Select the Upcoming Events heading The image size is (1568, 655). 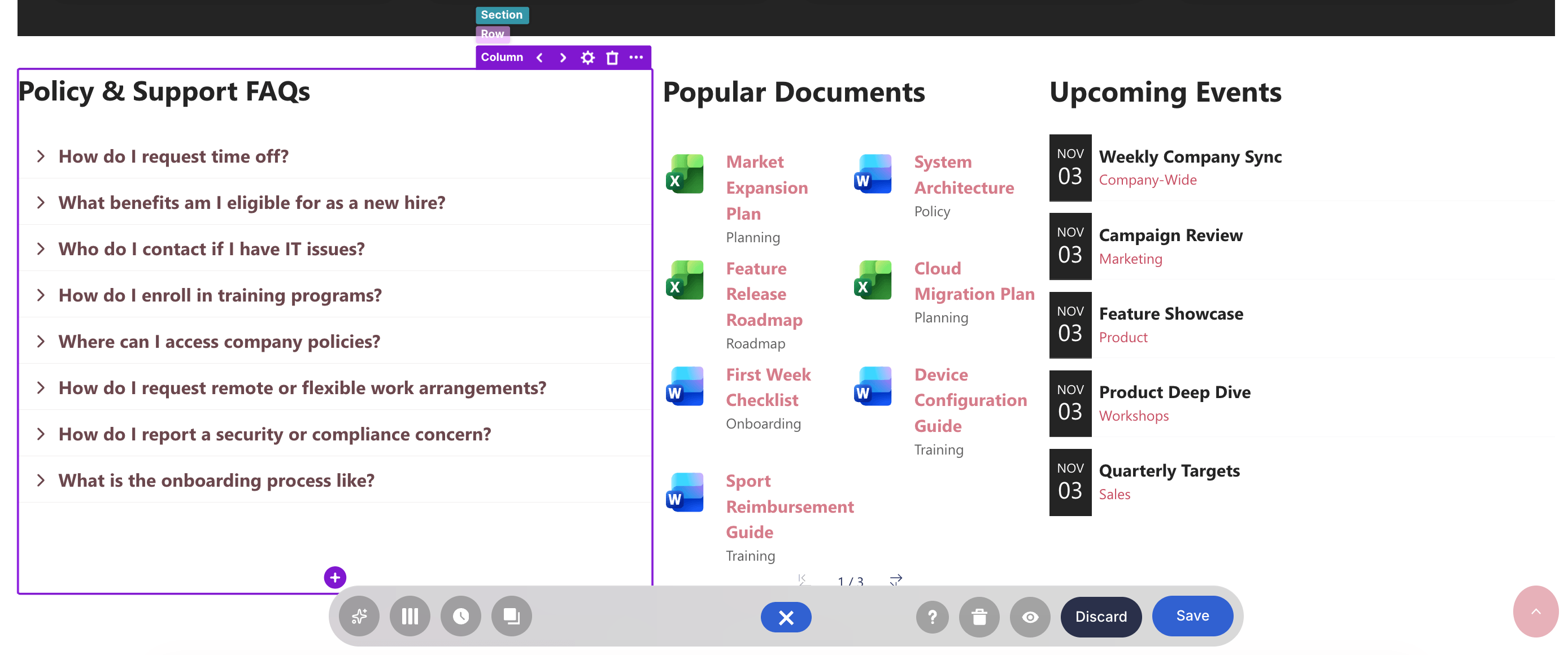pyautogui.click(x=1165, y=92)
